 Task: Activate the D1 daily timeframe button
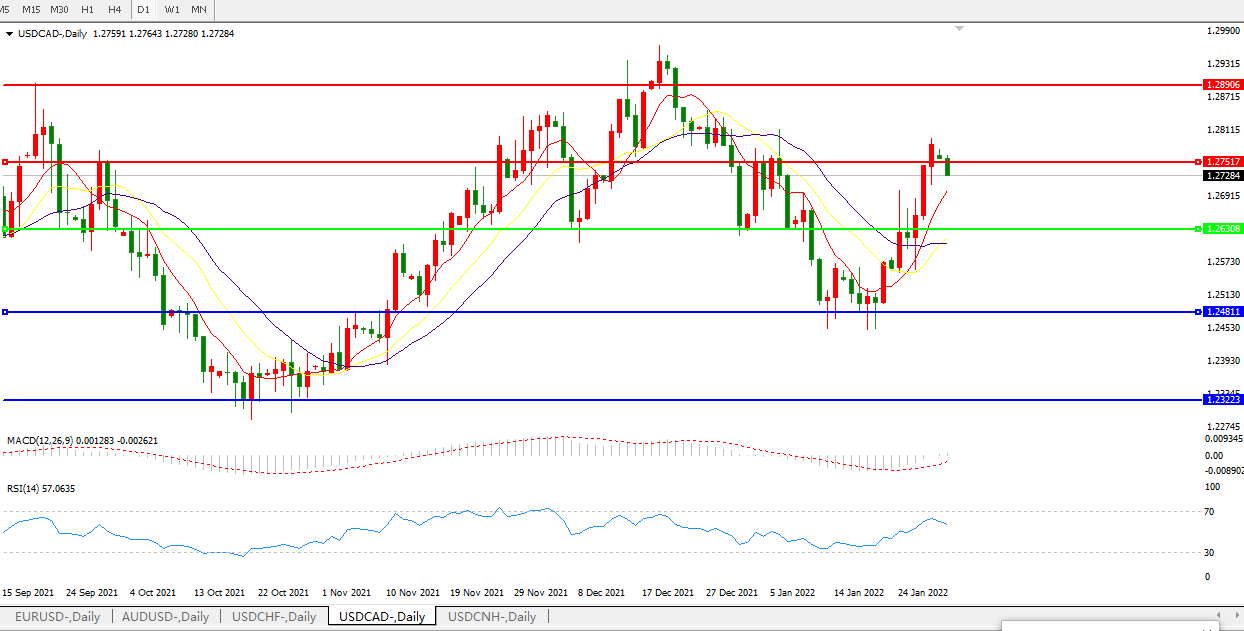(x=144, y=9)
